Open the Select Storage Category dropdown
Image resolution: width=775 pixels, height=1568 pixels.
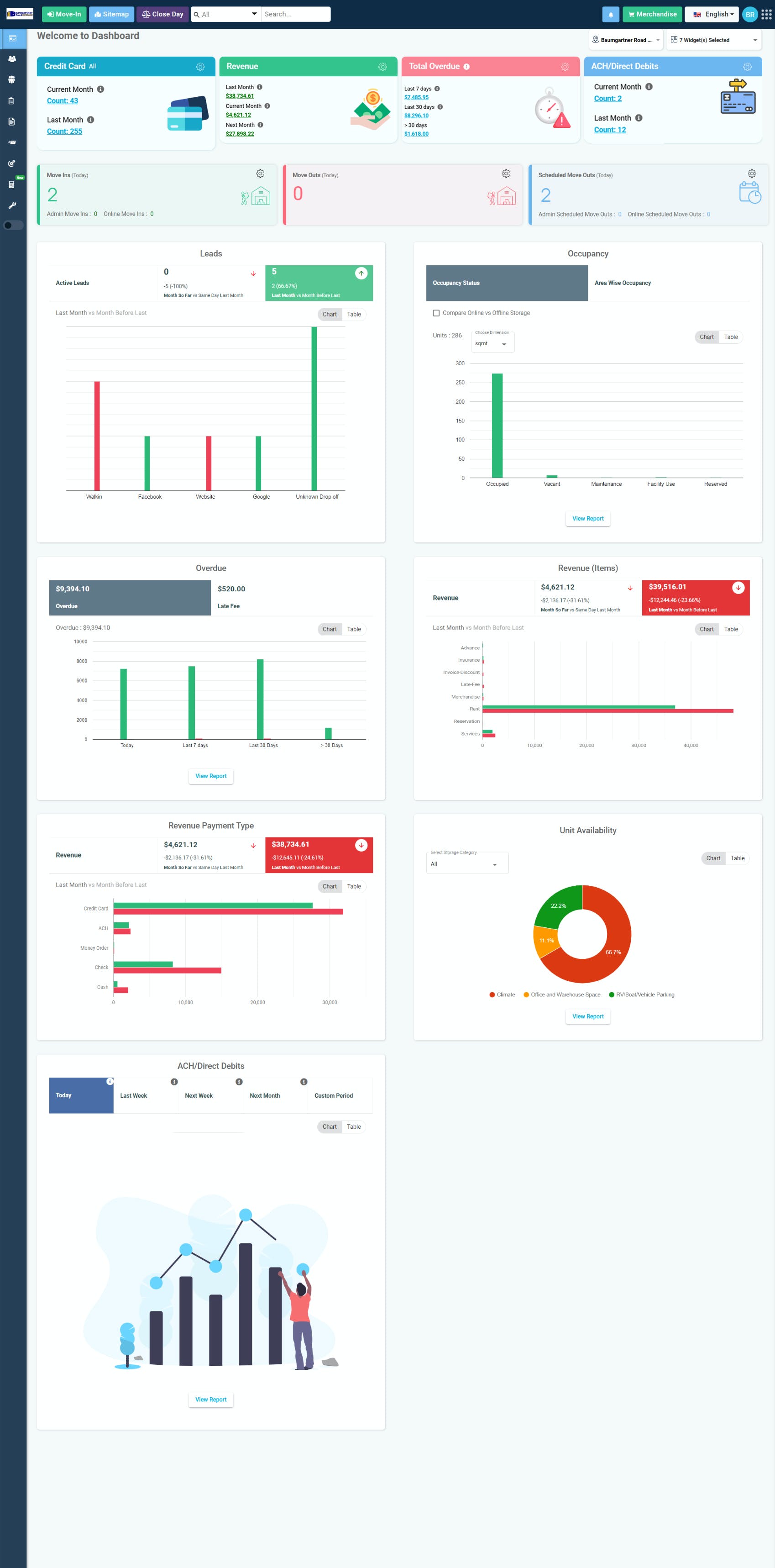(467, 862)
